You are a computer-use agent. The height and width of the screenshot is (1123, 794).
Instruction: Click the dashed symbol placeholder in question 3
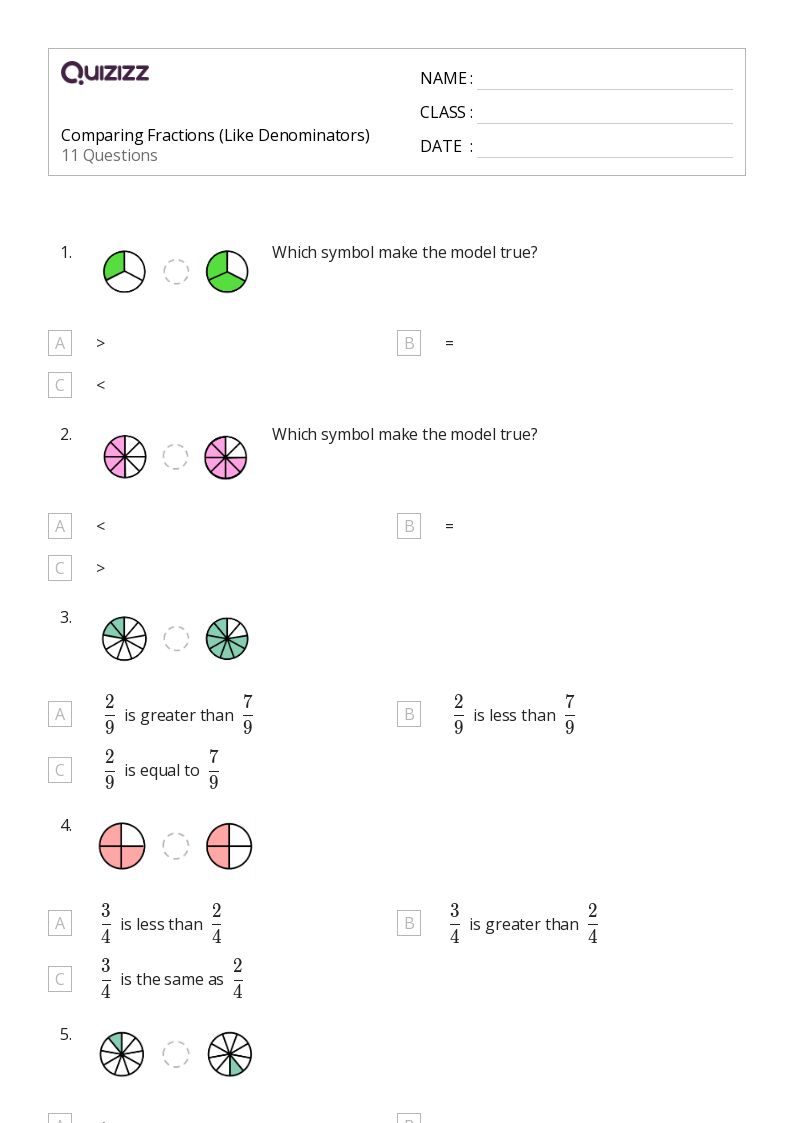point(176,638)
